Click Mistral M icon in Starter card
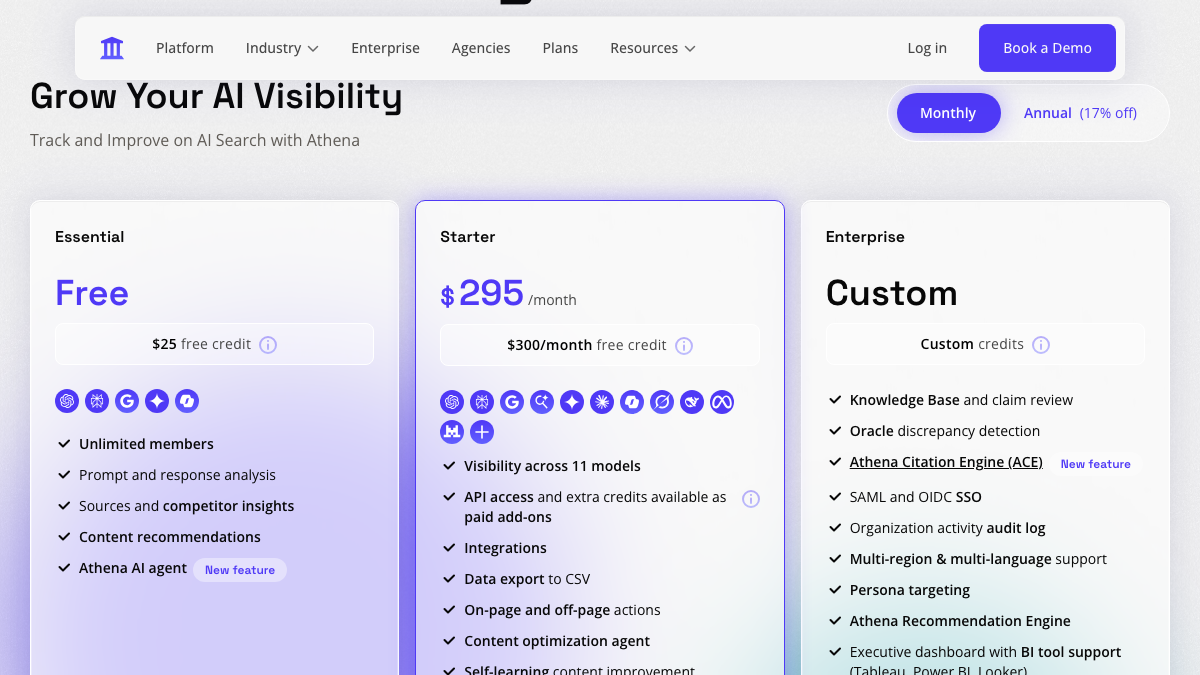This screenshot has width=1200, height=675. point(452,432)
